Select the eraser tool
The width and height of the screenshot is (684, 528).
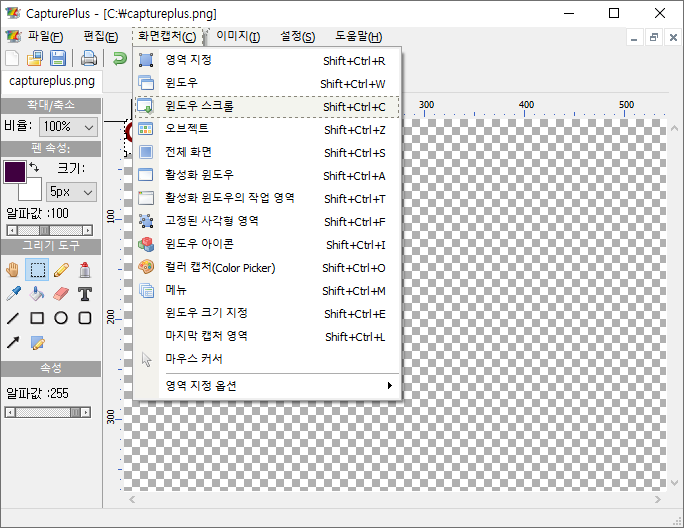61,294
